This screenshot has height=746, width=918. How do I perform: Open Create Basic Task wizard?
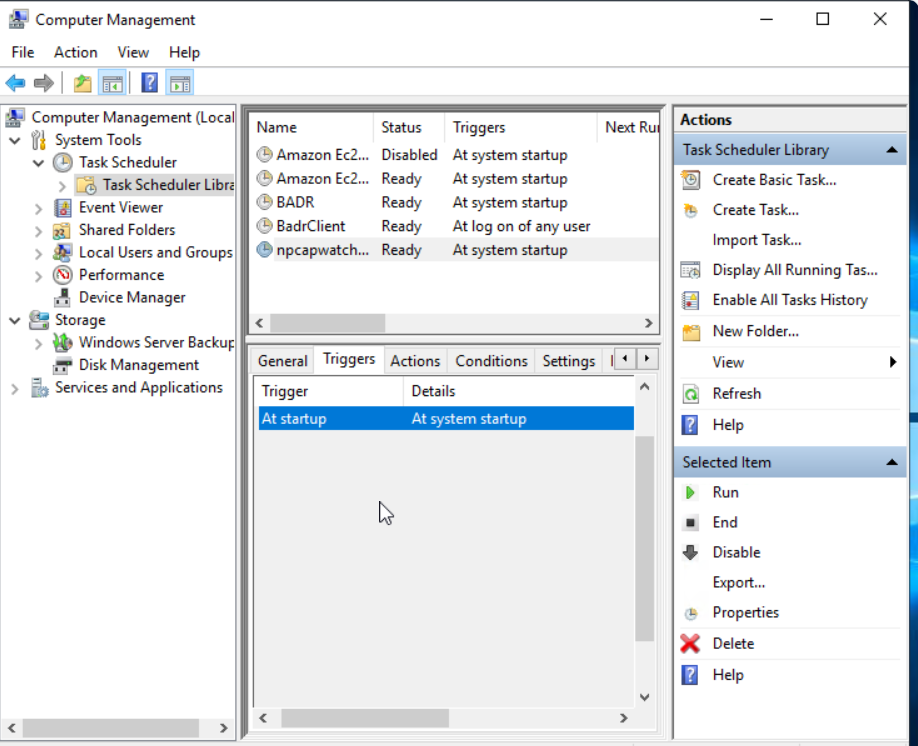click(766, 179)
